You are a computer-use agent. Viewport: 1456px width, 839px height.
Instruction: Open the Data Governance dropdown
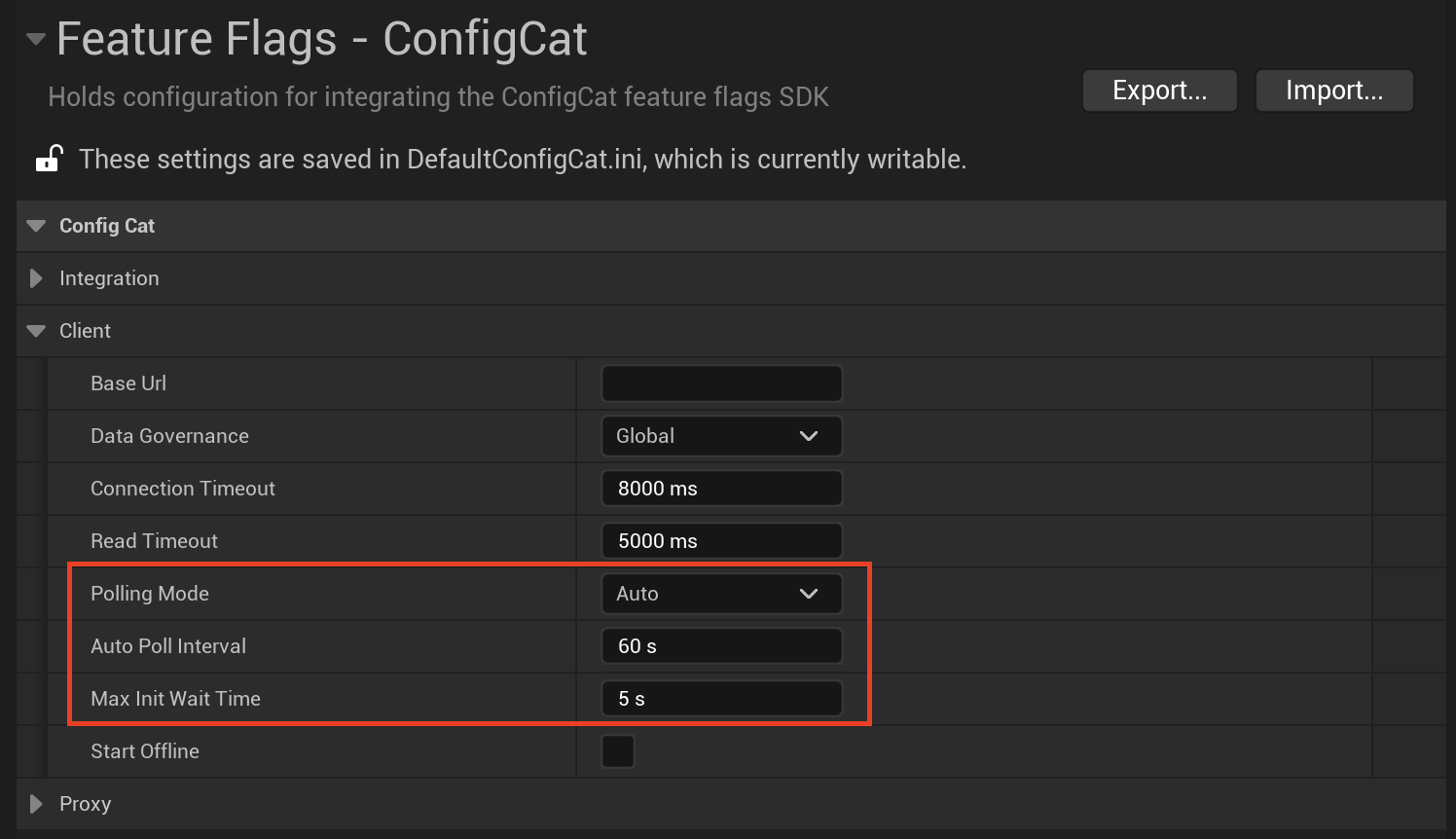[x=720, y=435]
